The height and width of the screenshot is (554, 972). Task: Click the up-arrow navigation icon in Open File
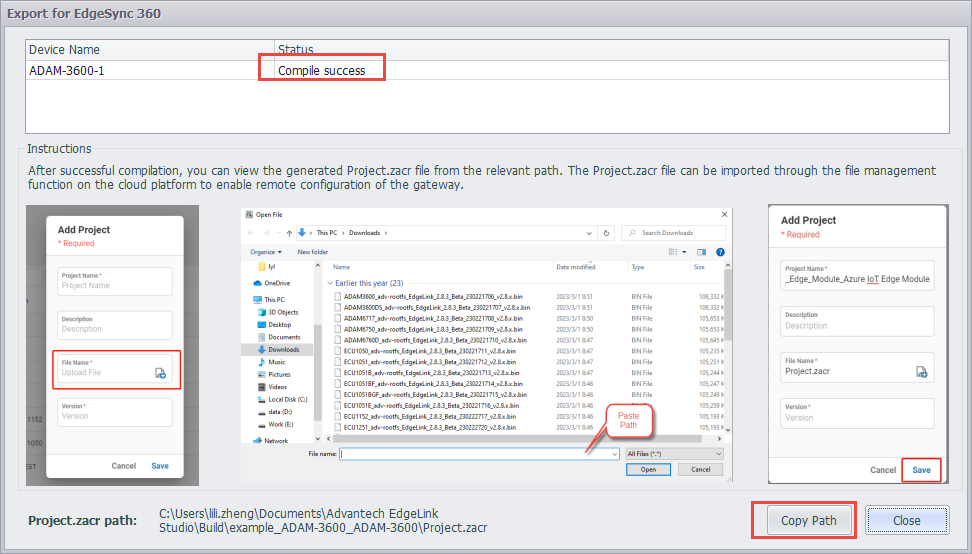tap(287, 233)
